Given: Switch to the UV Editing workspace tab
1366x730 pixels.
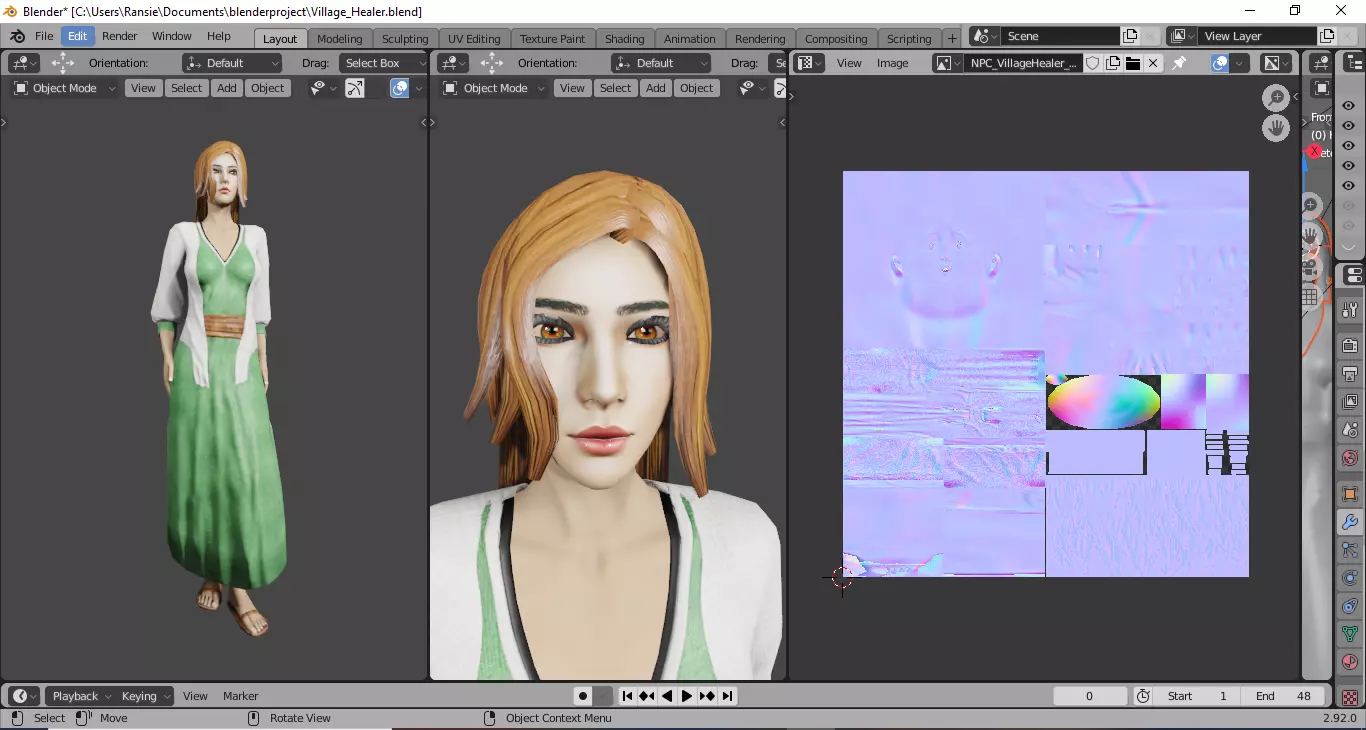Looking at the screenshot, I should [474, 39].
